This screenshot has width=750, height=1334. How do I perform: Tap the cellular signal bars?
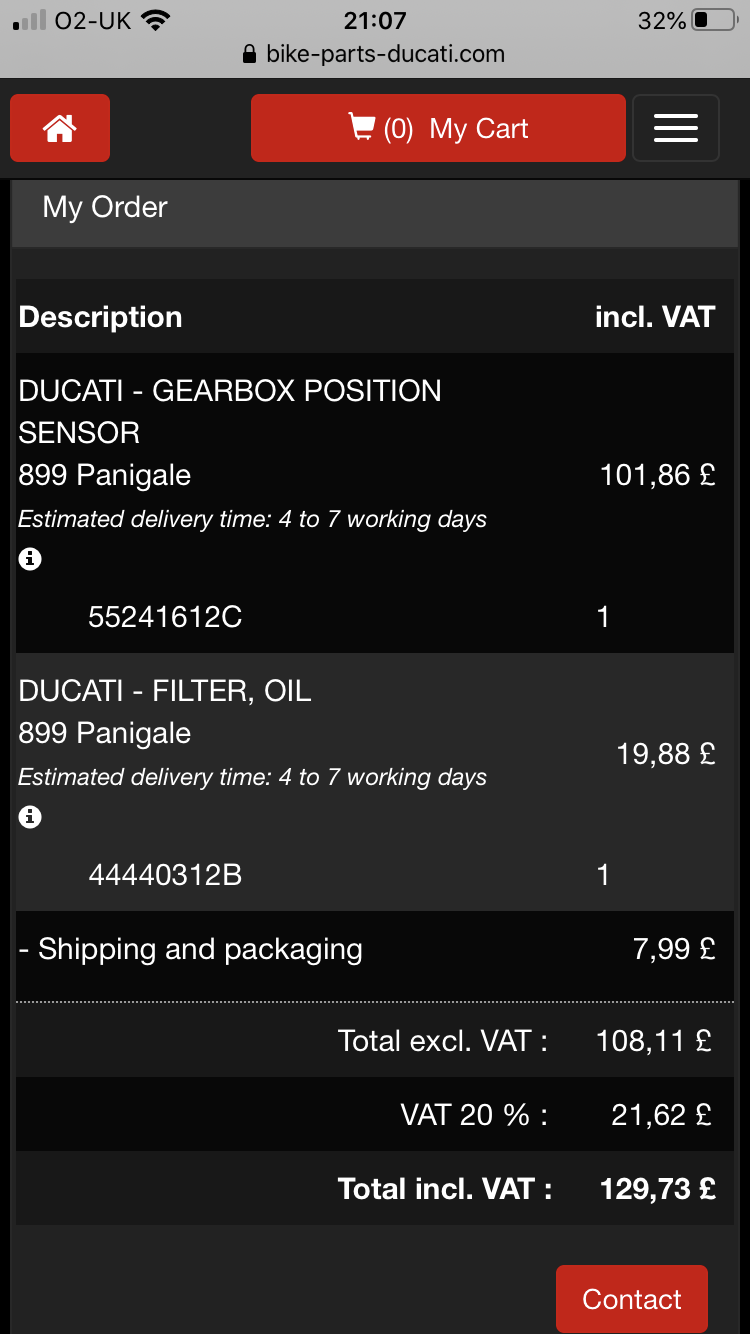30,21
